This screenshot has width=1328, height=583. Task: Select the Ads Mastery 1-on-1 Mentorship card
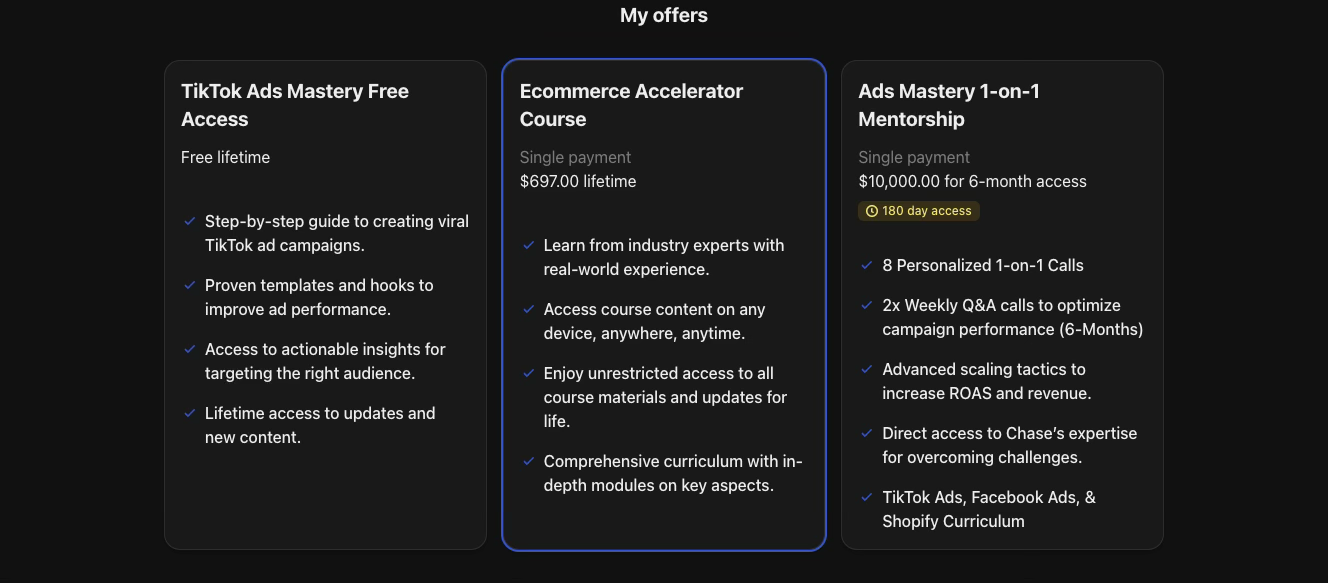(x=1002, y=305)
